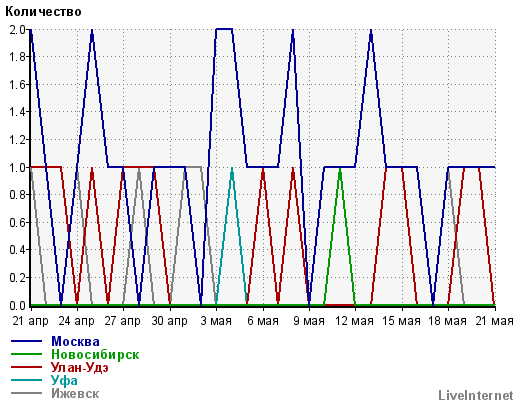This screenshot has height=405, width=520.
Task: Click the red Улан-Удэ legend line swatch
Action: (x=26, y=367)
